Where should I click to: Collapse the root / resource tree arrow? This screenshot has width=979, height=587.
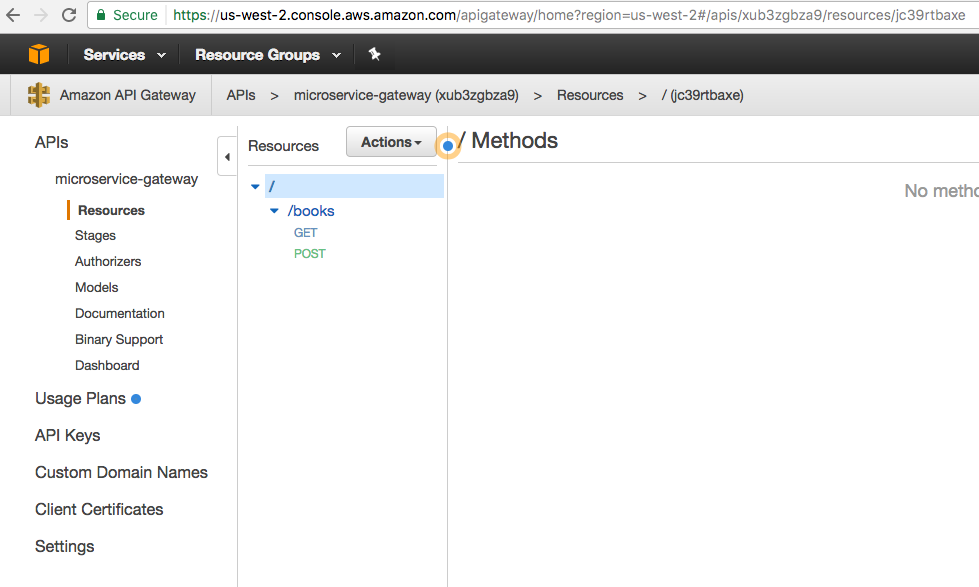(255, 187)
